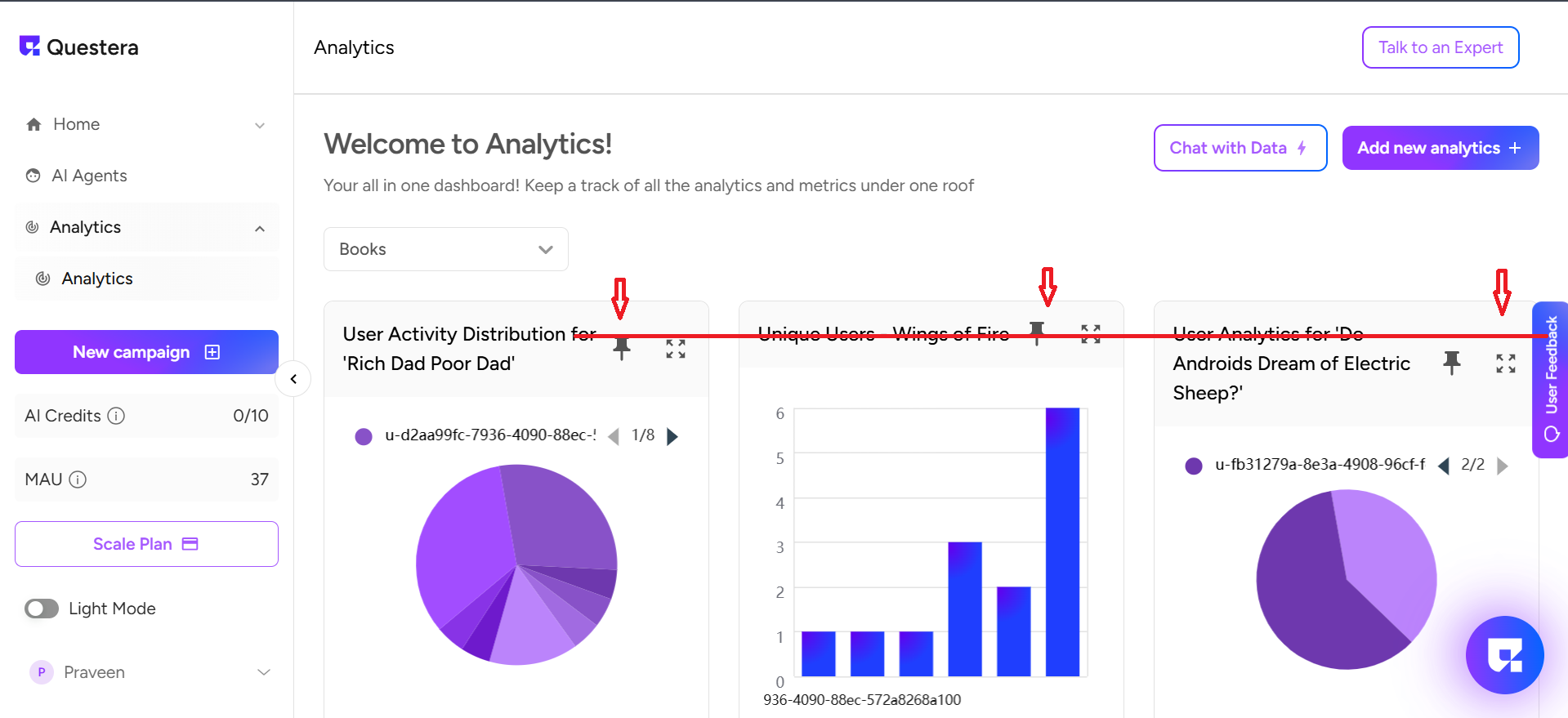Click the tallest bar in Wings of Fire chart
This screenshot has width=1568, height=718.
coord(1062,542)
